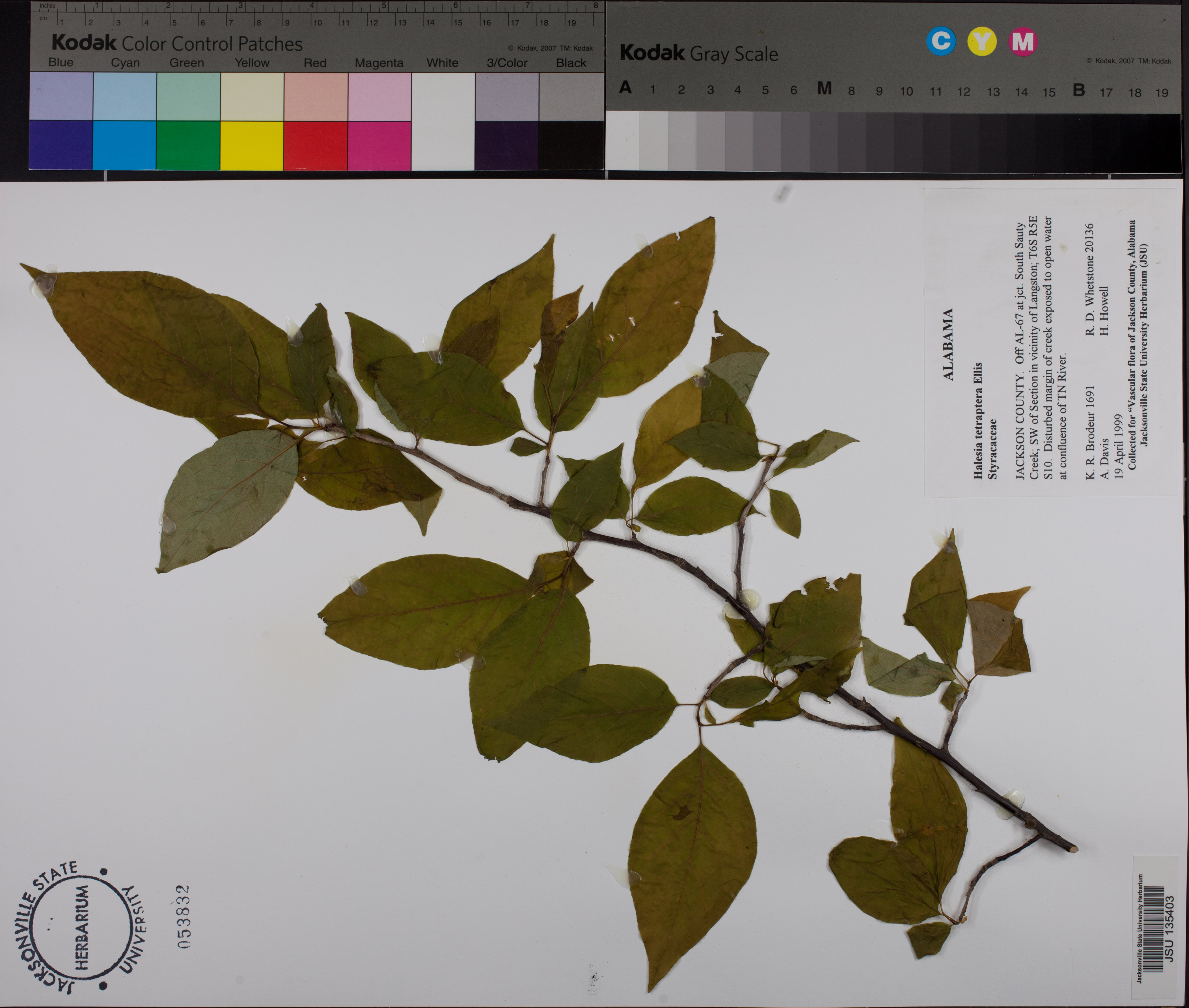This screenshot has width=1189, height=1008.
Task: Select the dark purple 3/Color patch
Action: coord(506,145)
